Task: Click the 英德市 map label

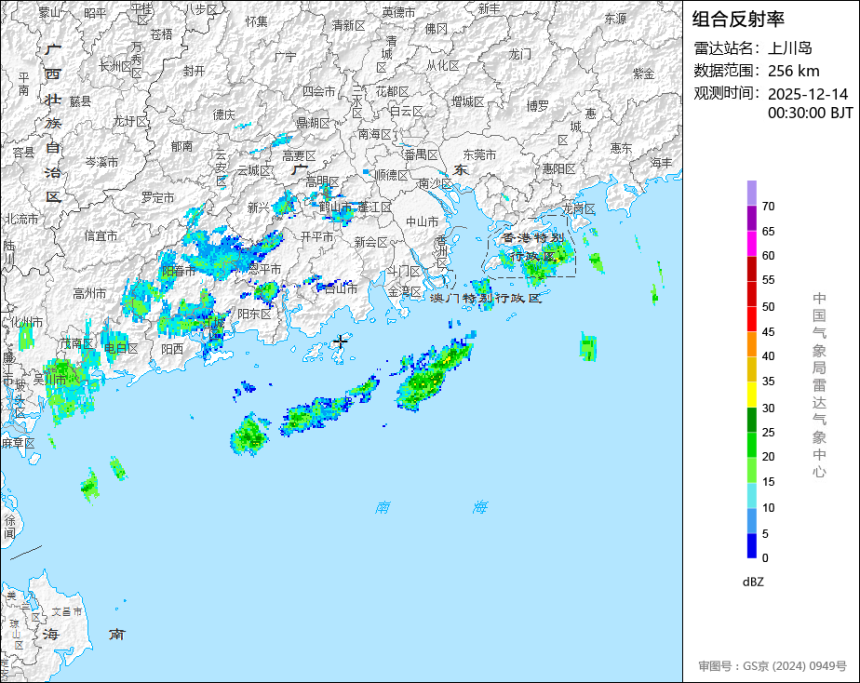Action: tap(399, 12)
